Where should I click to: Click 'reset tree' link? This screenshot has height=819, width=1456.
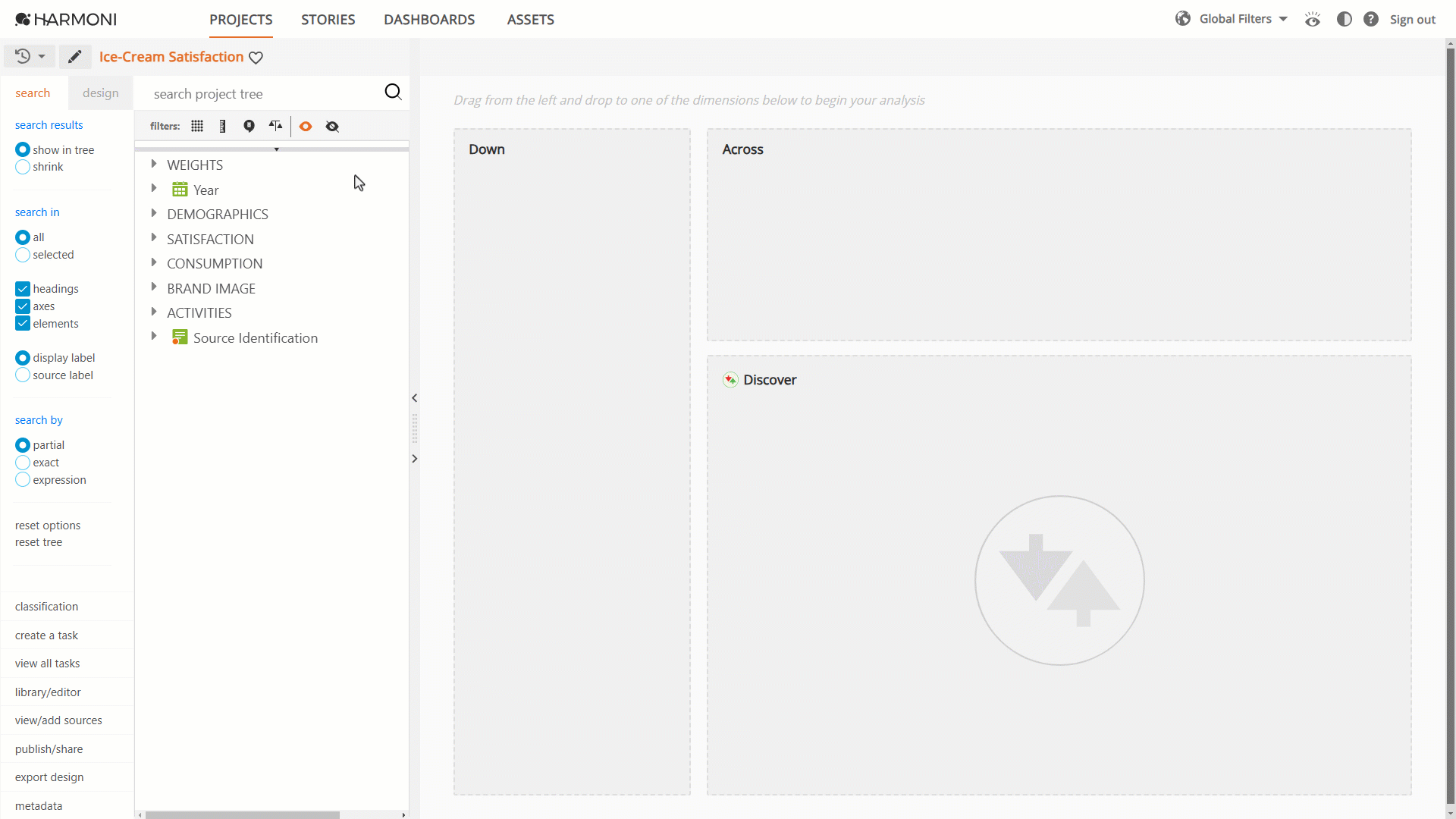pos(39,542)
